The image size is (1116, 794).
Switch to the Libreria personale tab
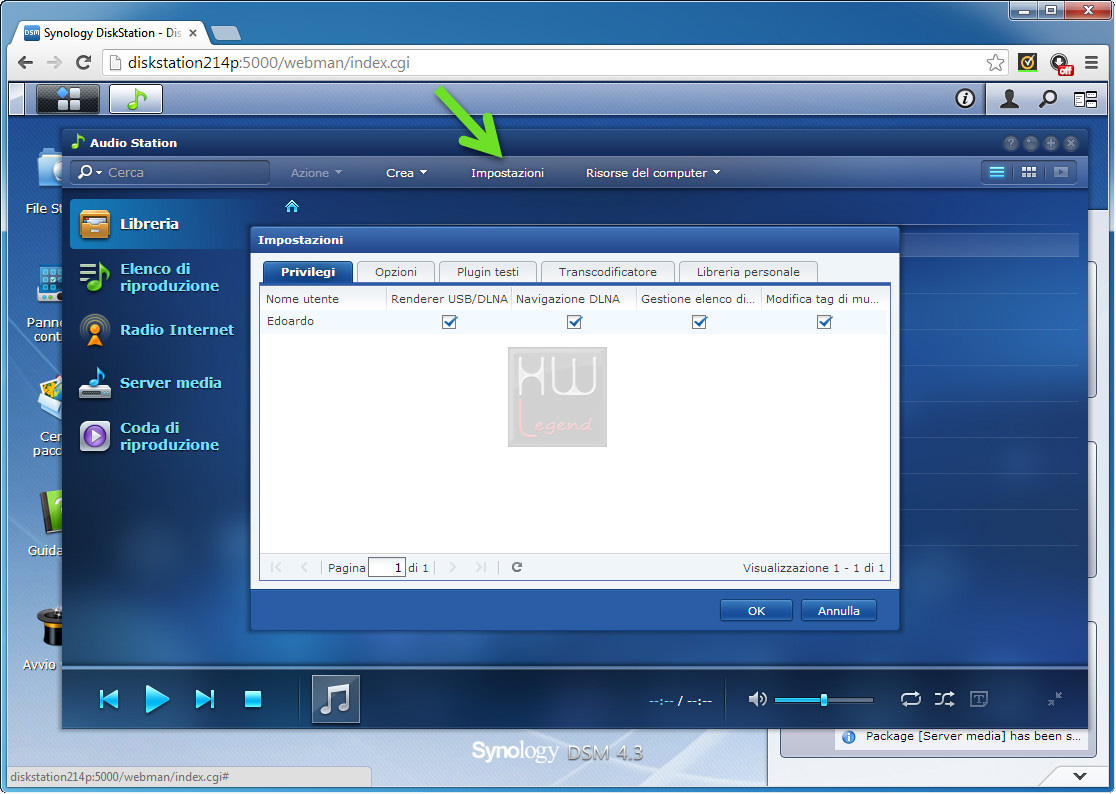[x=748, y=272]
